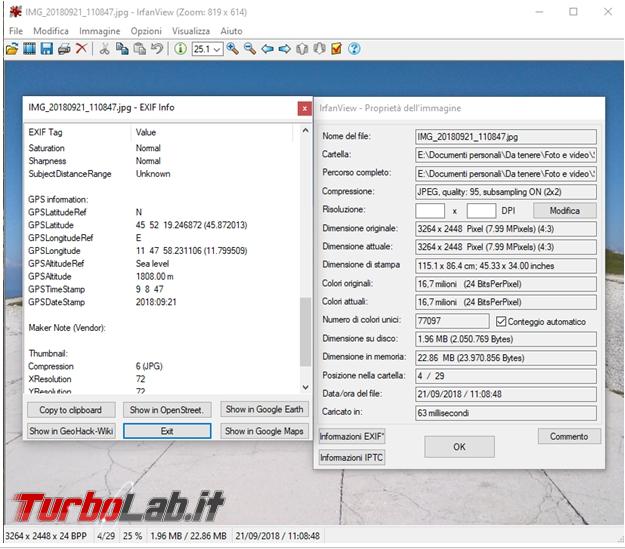Click the OK button in properties dialog
Image resolution: width=625 pixels, height=549 pixels.
pos(459,447)
